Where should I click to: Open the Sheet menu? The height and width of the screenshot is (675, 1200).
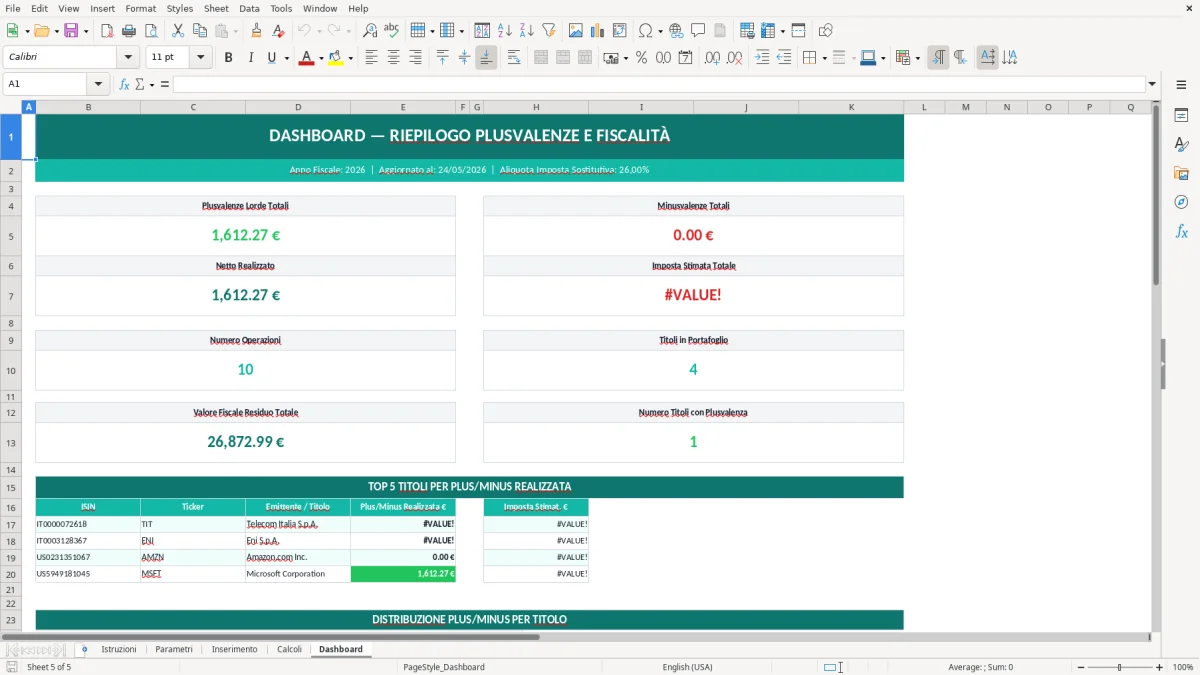pos(216,8)
